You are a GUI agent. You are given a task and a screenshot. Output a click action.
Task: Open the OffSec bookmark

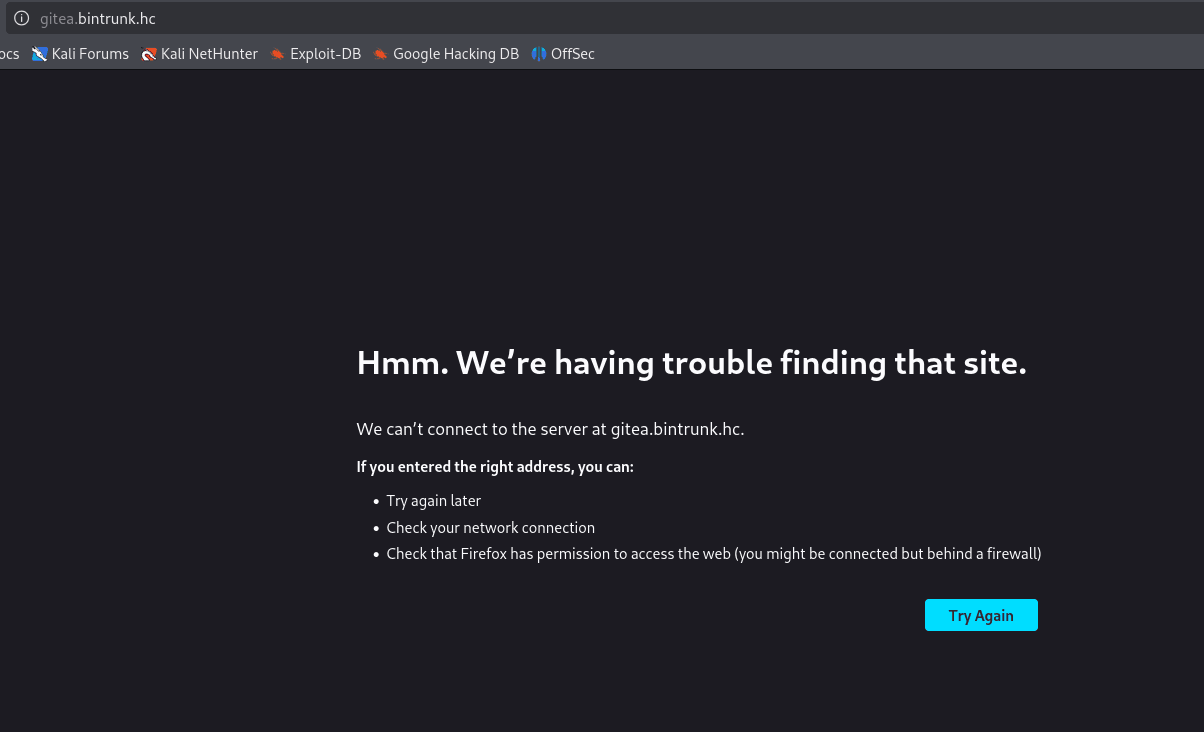[563, 54]
